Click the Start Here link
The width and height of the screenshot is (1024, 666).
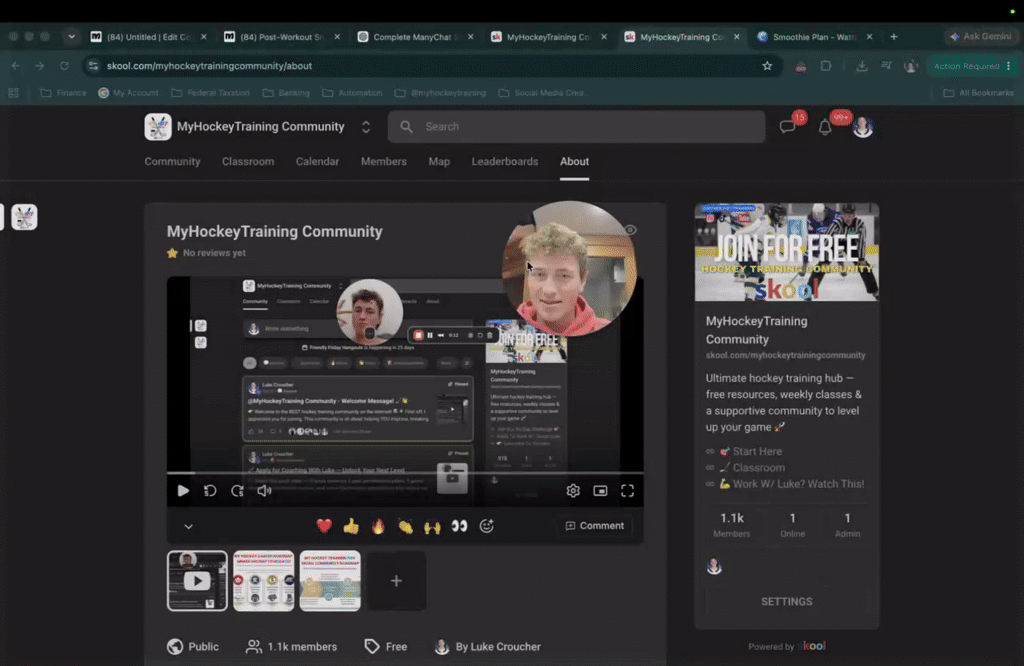point(756,451)
